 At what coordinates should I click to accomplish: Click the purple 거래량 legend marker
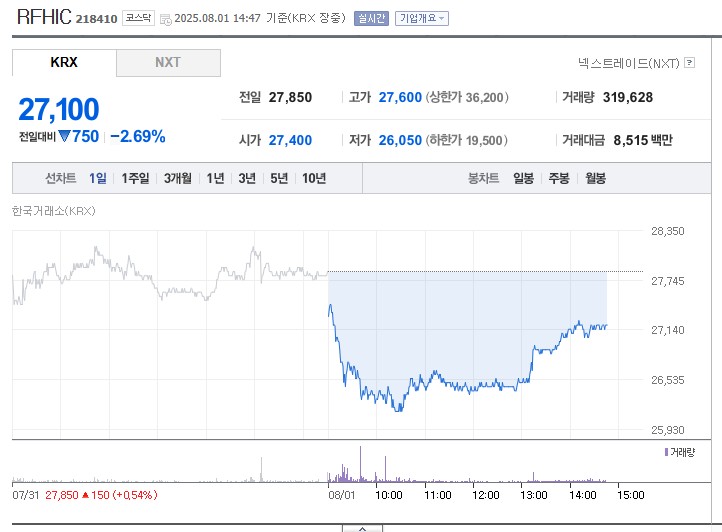(667, 452)
